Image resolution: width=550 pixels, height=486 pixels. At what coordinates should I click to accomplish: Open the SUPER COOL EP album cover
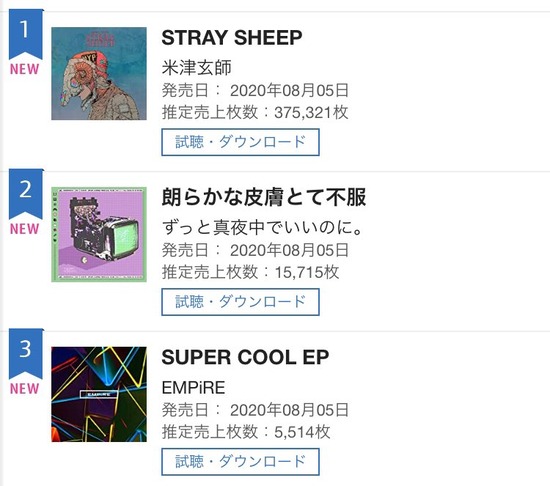[99, 394]
